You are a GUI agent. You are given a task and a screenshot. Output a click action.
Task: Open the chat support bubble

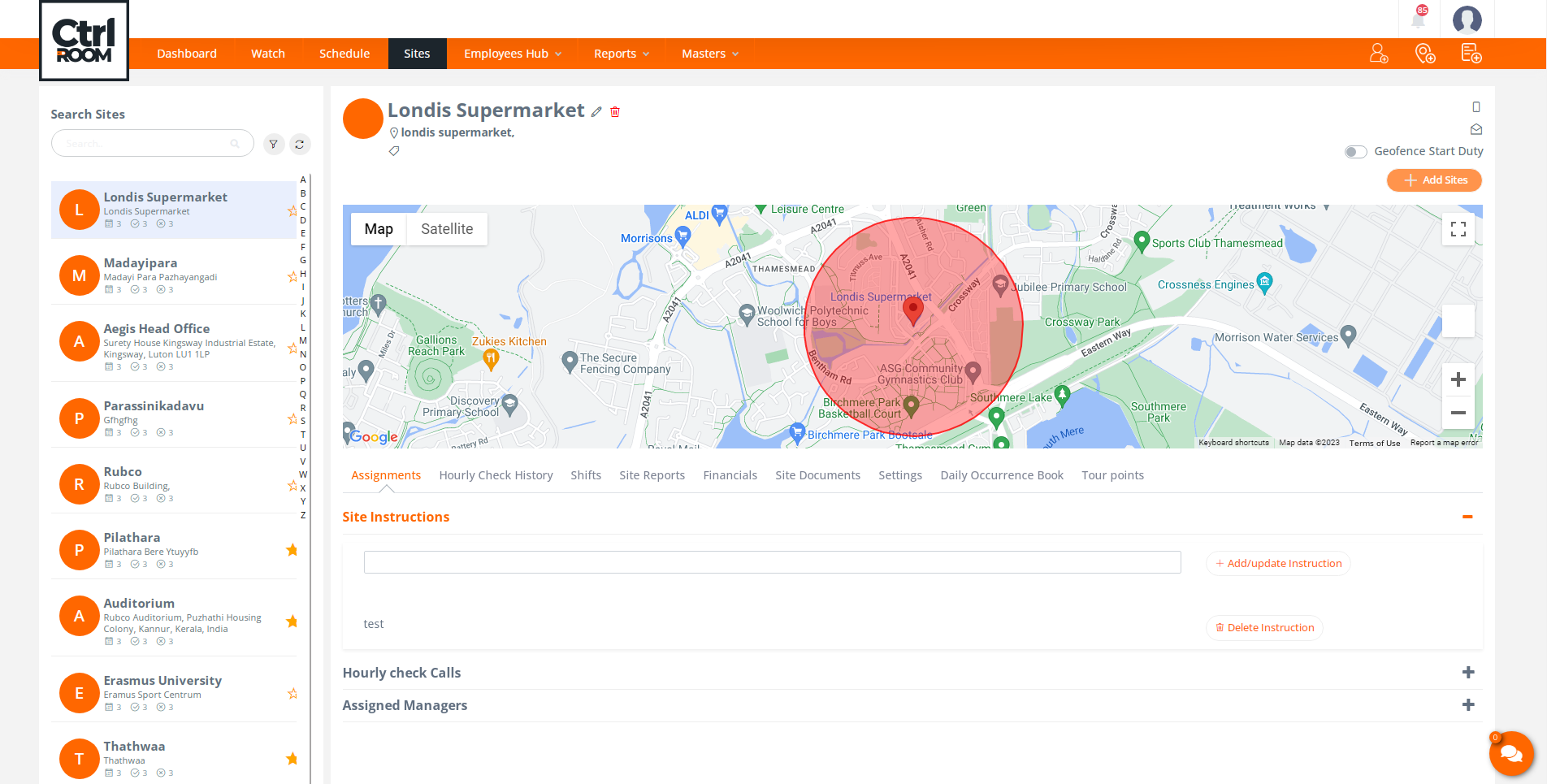(1511, 753)
